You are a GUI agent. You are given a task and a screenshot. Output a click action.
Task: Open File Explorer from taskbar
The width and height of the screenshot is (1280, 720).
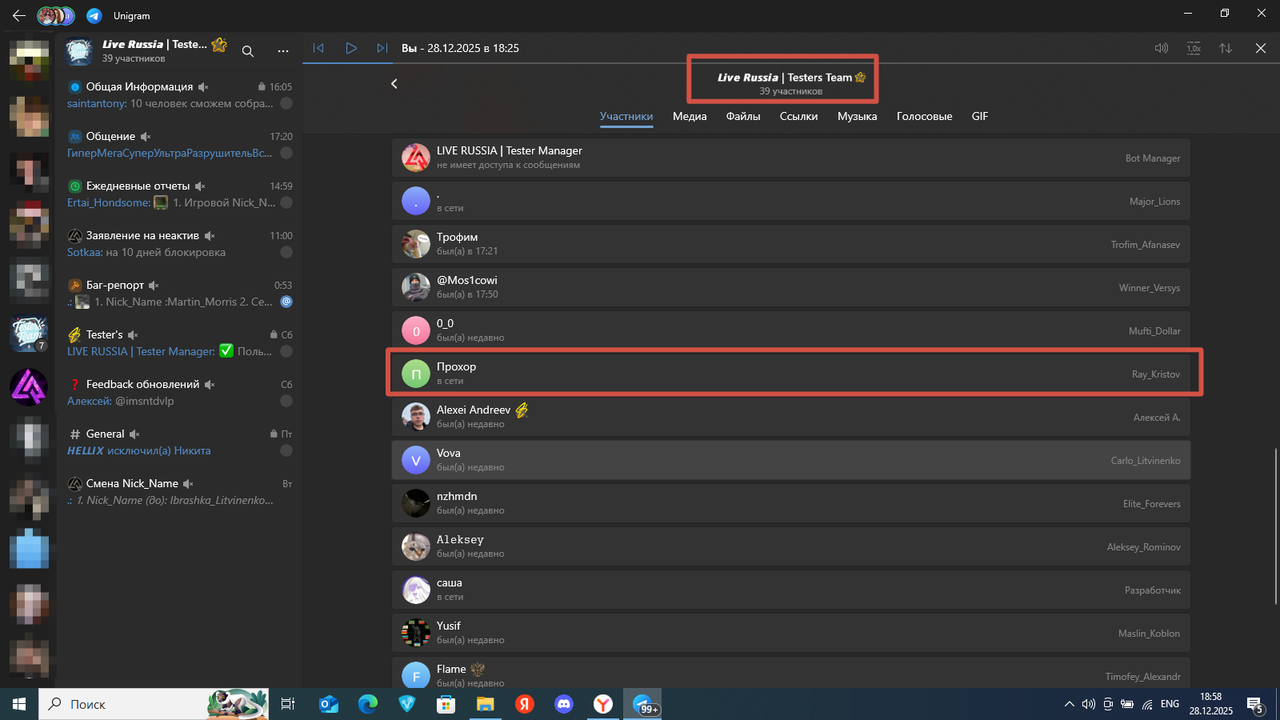(485, 704)
